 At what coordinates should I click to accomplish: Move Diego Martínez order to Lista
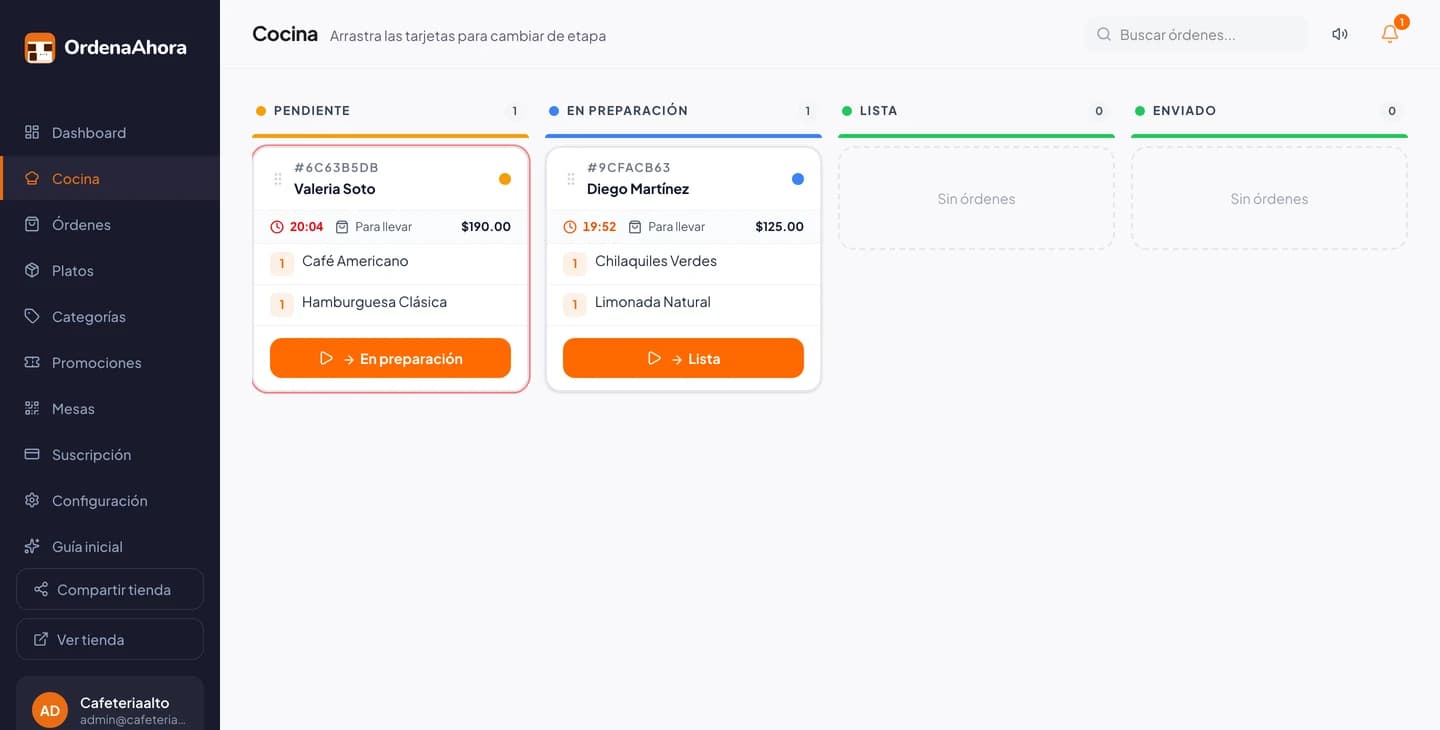683,358
